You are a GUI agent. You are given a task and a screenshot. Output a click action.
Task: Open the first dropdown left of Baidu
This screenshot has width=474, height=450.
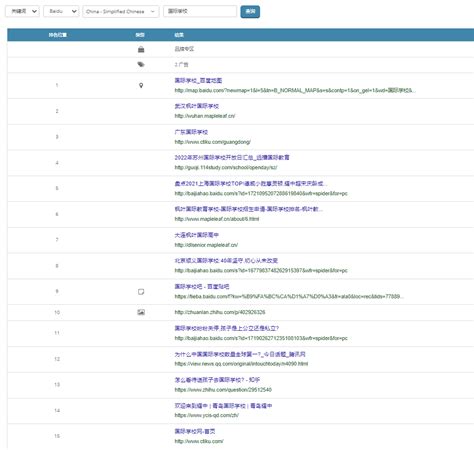click(x=22, y=11)
